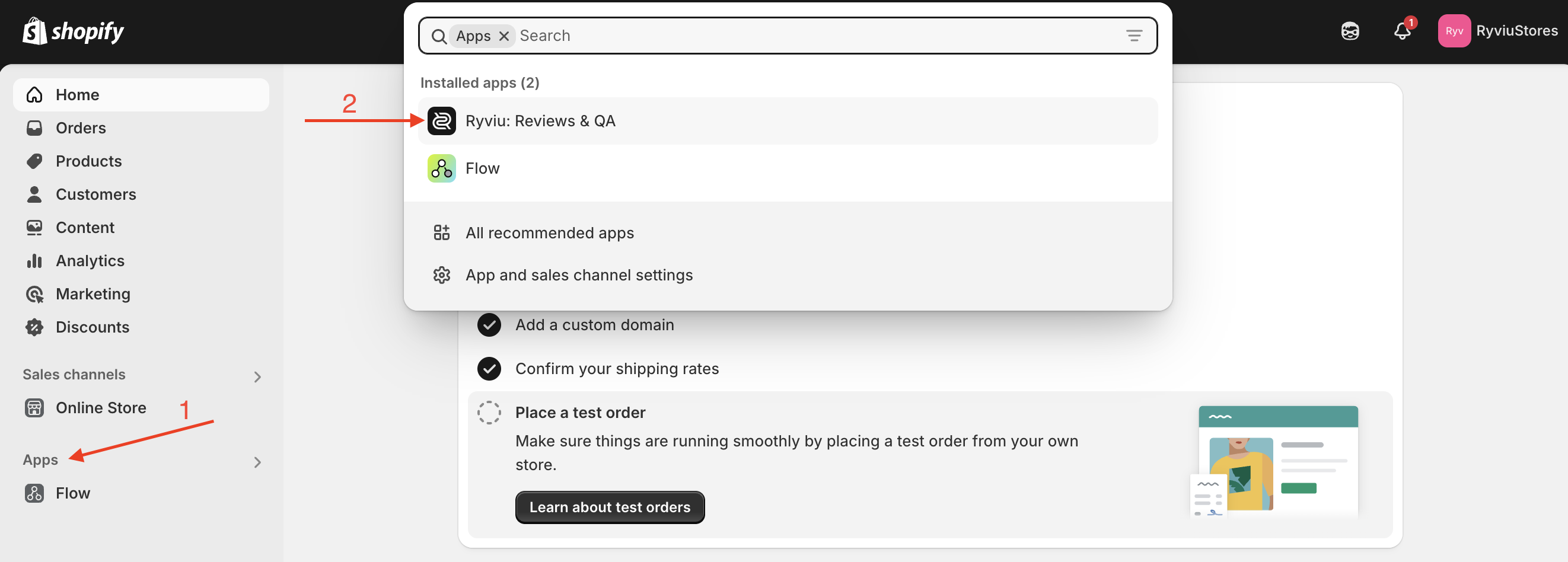Click Place a test order heading
The height and width of the screenshot is (562, 1568).
[x=580, y=413]
